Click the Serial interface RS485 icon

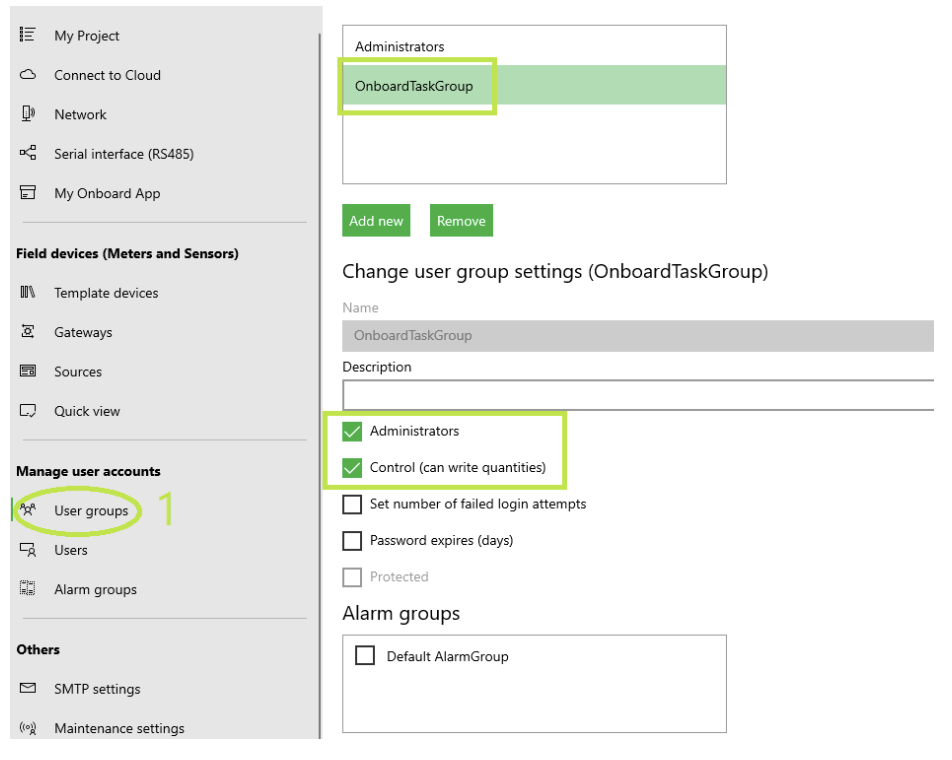tap(27, 153)
